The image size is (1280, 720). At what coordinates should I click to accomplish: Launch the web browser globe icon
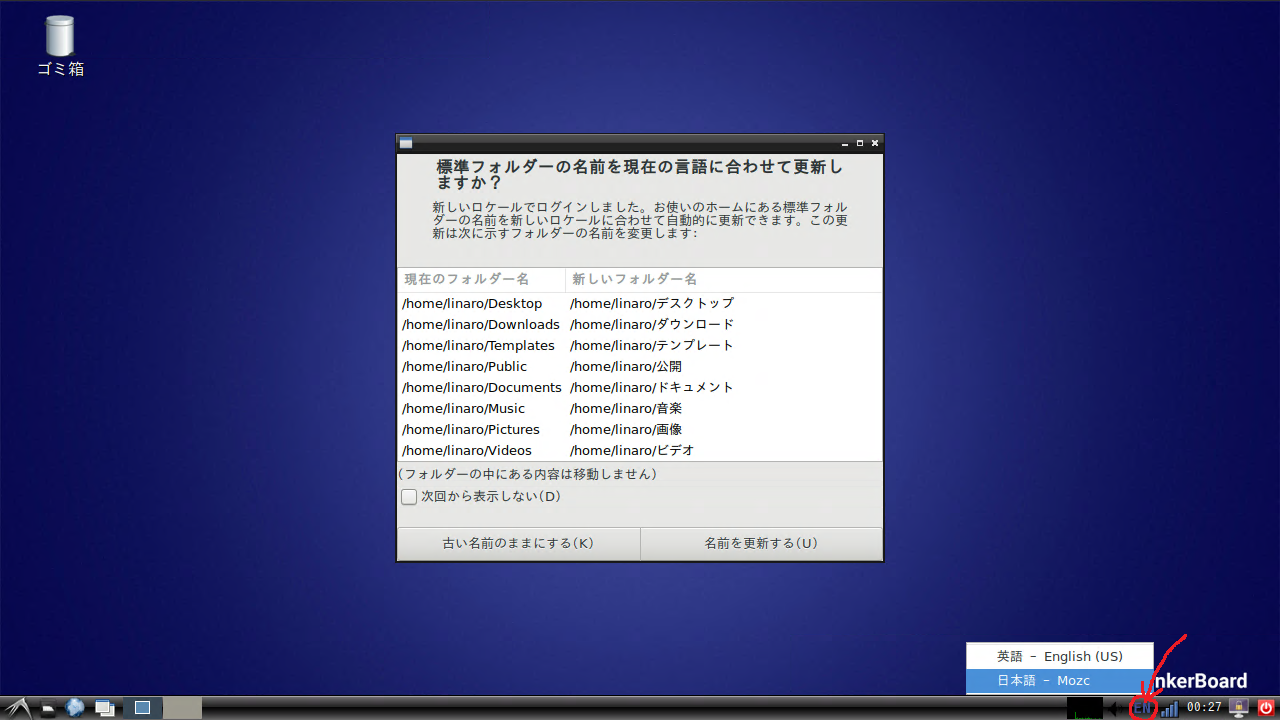pos(75,708)
